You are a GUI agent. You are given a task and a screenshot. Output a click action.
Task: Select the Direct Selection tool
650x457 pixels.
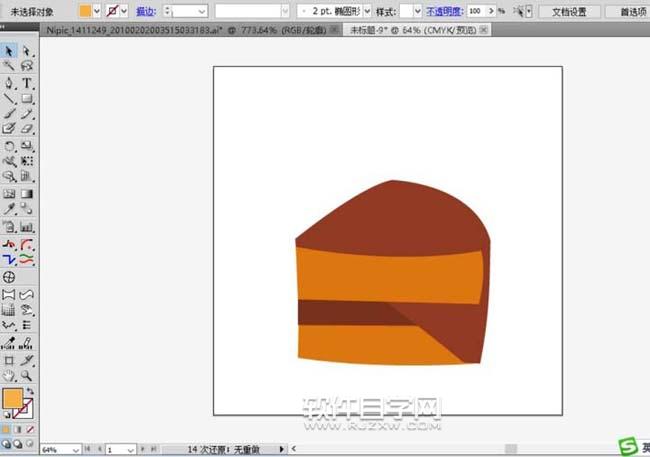click(x=27, y=51)
